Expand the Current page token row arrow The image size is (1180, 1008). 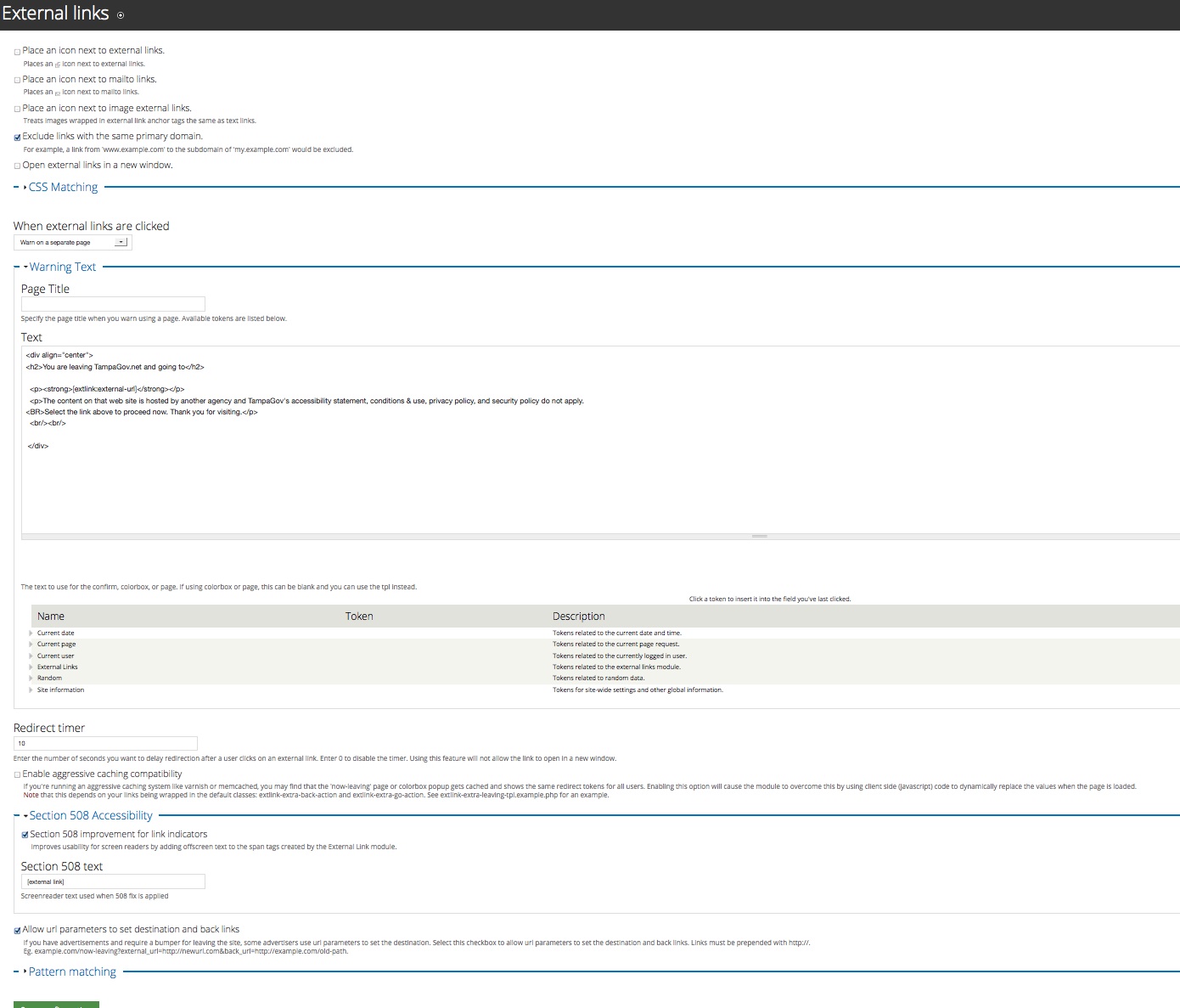(x=31, y=645)
